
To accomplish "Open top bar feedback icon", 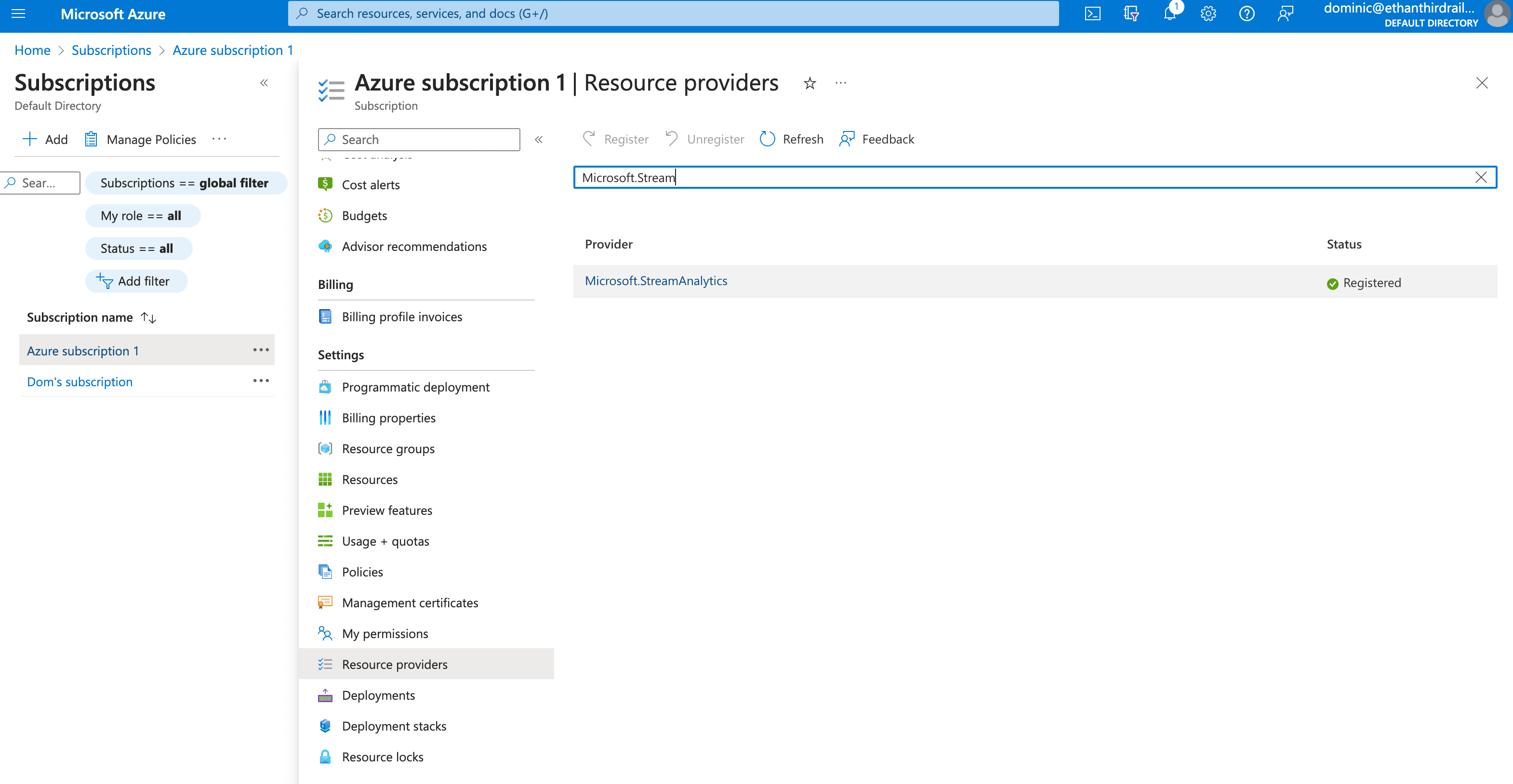I will coord(1285,13).
